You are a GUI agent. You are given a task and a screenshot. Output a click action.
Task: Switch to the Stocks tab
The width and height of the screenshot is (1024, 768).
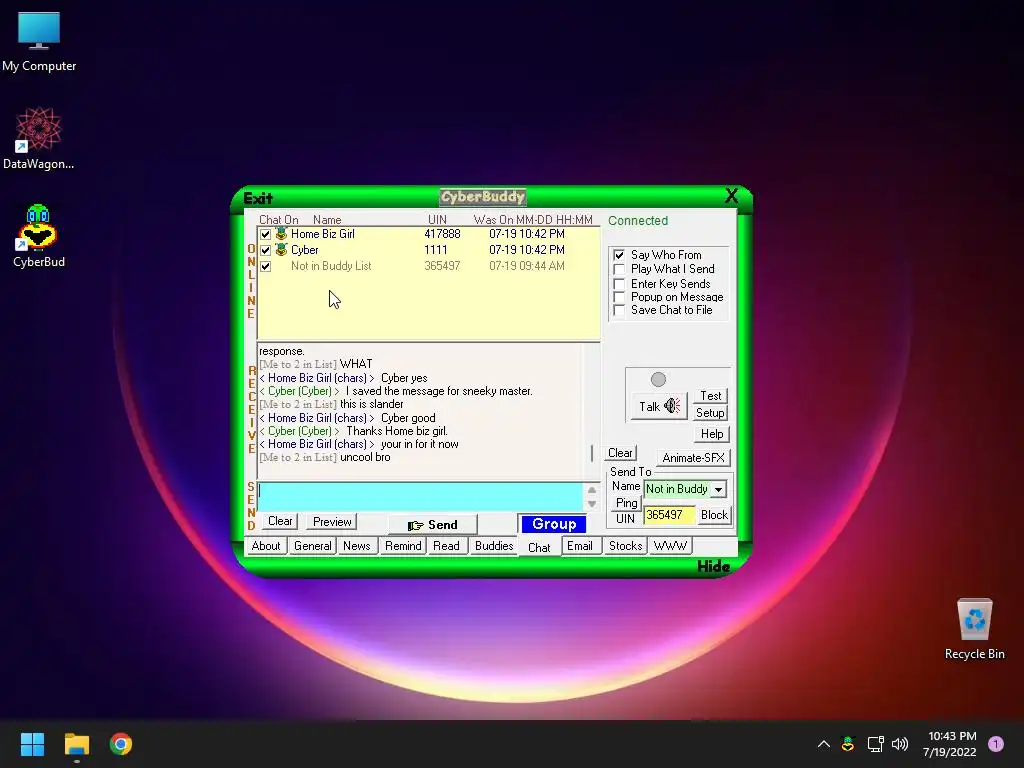[x=625, y=546]
